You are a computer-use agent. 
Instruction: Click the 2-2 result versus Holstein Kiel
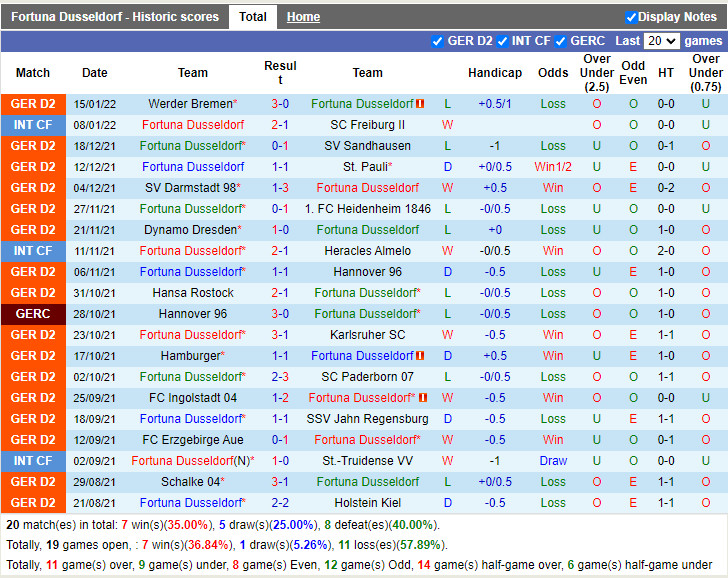[280, 503]
